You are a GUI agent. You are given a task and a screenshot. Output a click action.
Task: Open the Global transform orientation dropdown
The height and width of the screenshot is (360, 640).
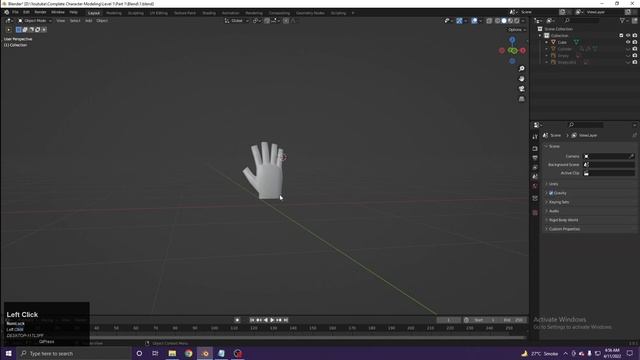237,21
